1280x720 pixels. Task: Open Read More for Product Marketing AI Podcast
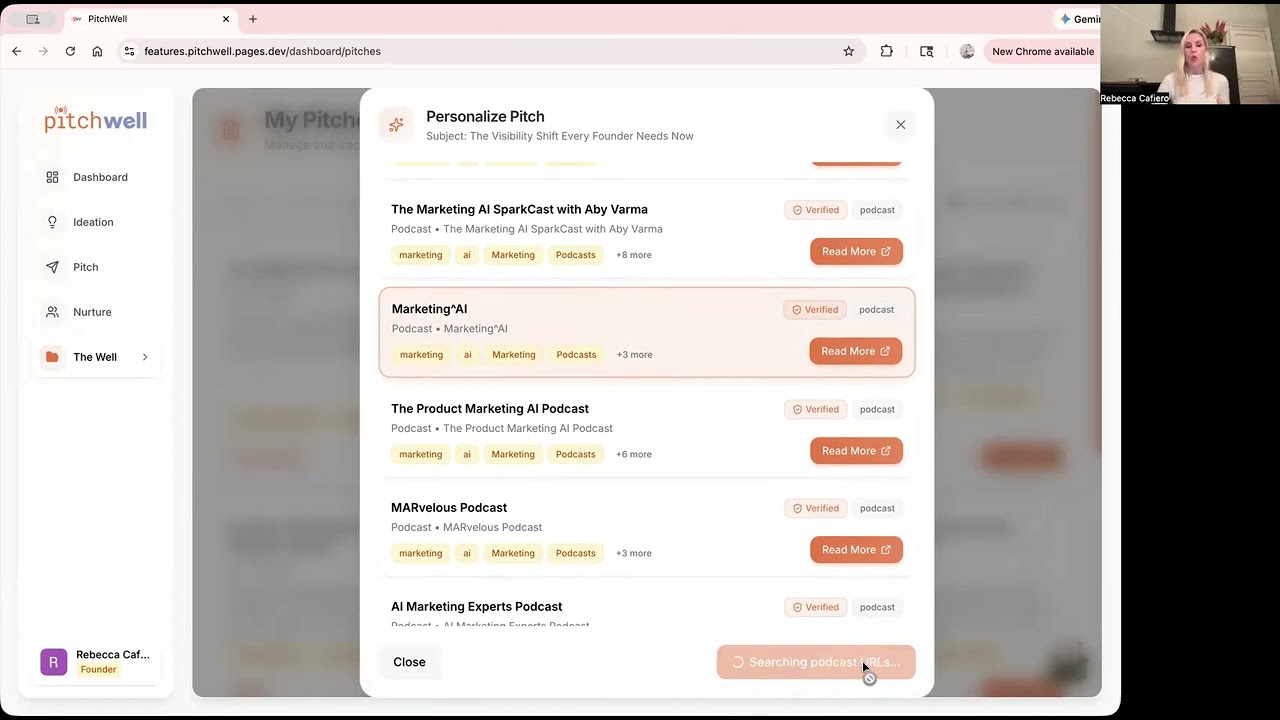coord(856,451)
